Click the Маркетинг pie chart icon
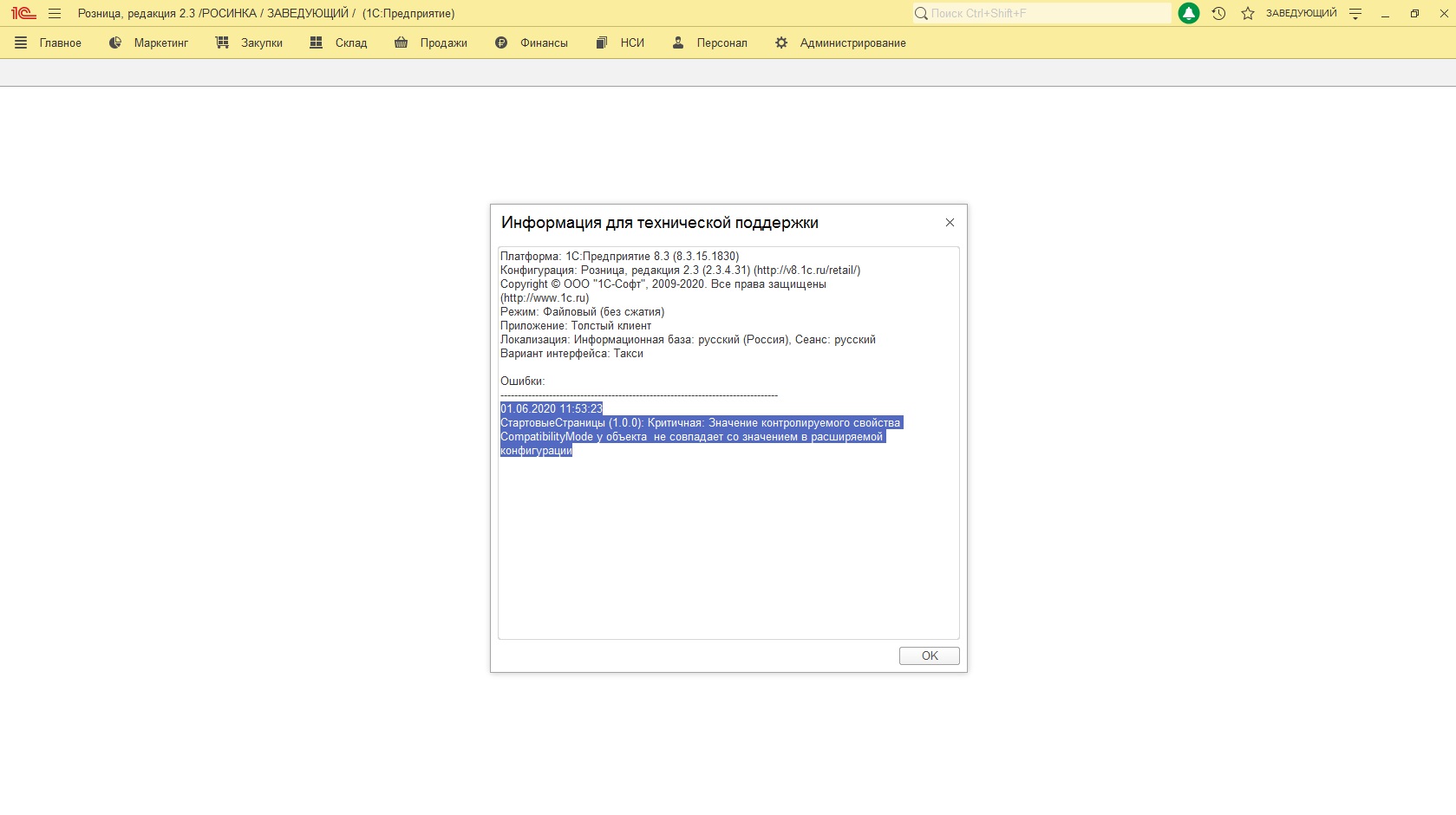1456x815 pixels. (115, 42)
